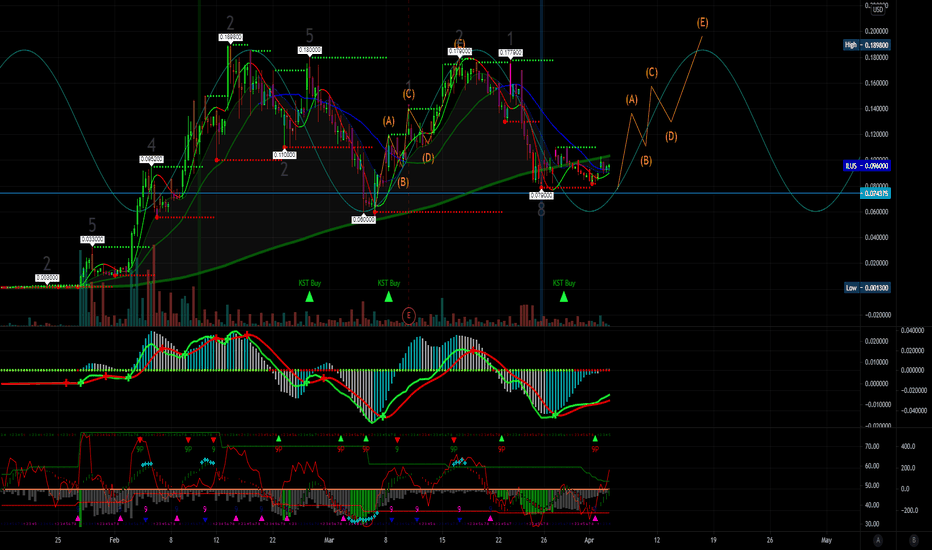This screenshot has width=932, height=550.
Task: Select the High 0.189800 price label
Action: pos(866,45)
